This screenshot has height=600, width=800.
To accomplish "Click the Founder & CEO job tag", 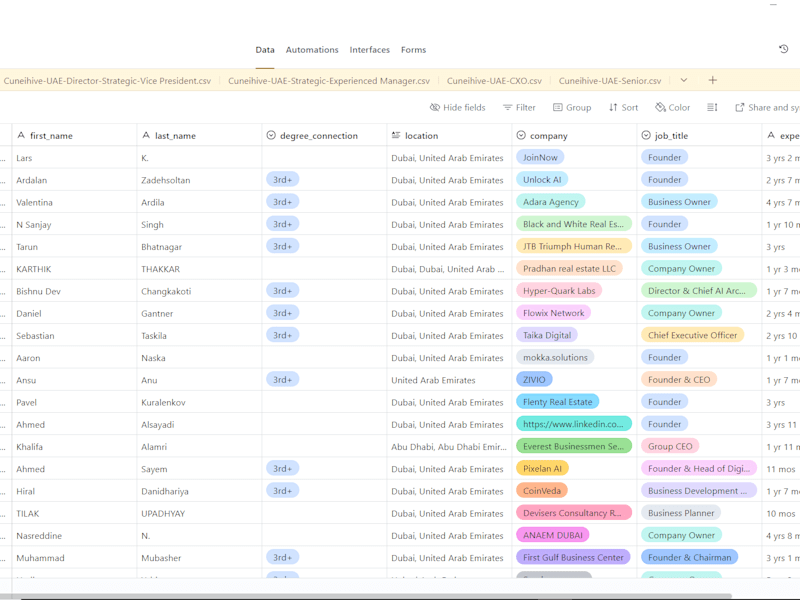I will click(x=679, y=380).
